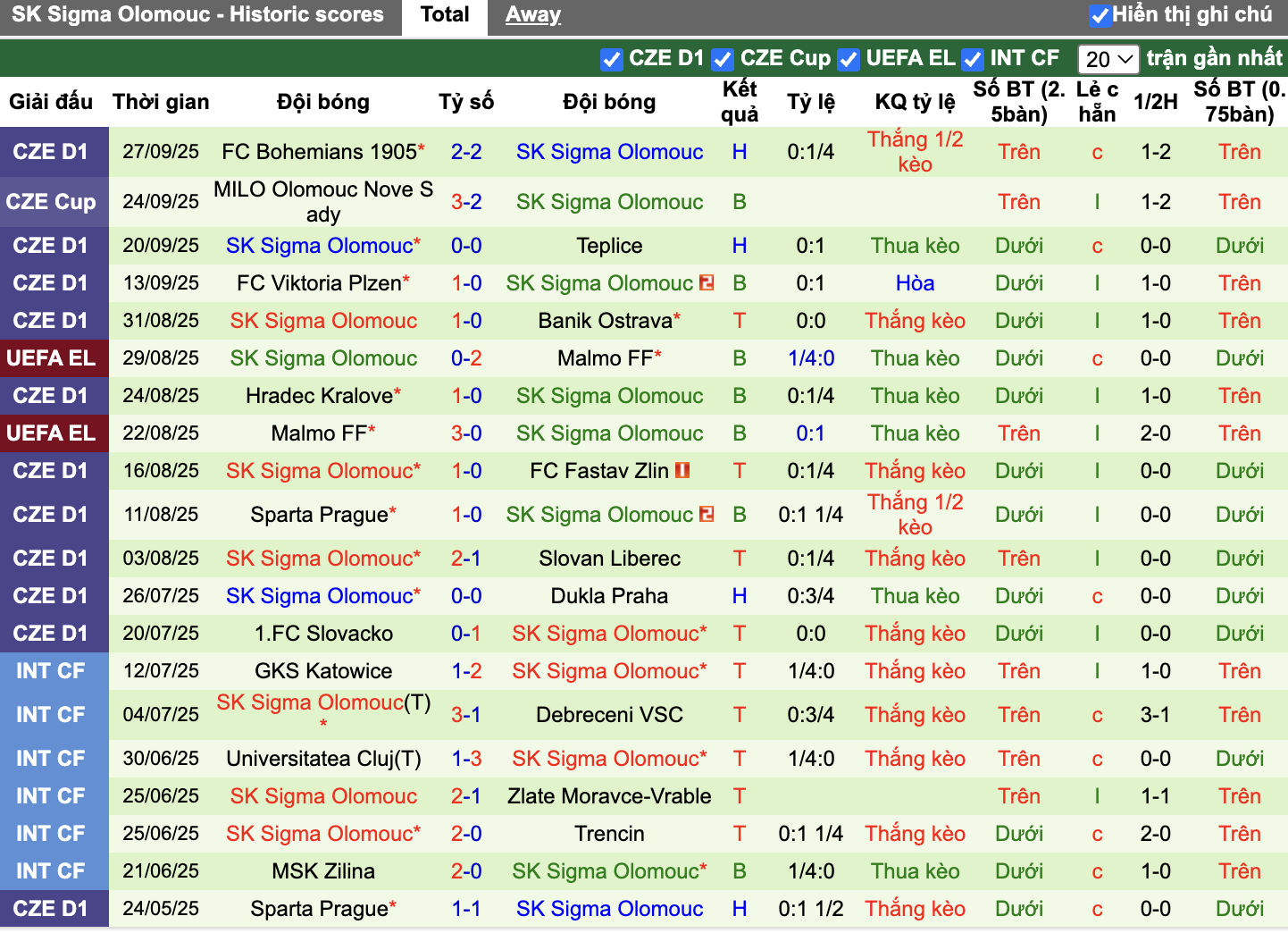This screenshot has width=1288, height=933.
Task: Click the 3-2 score on 24/09/25
Action: [466, 202]
